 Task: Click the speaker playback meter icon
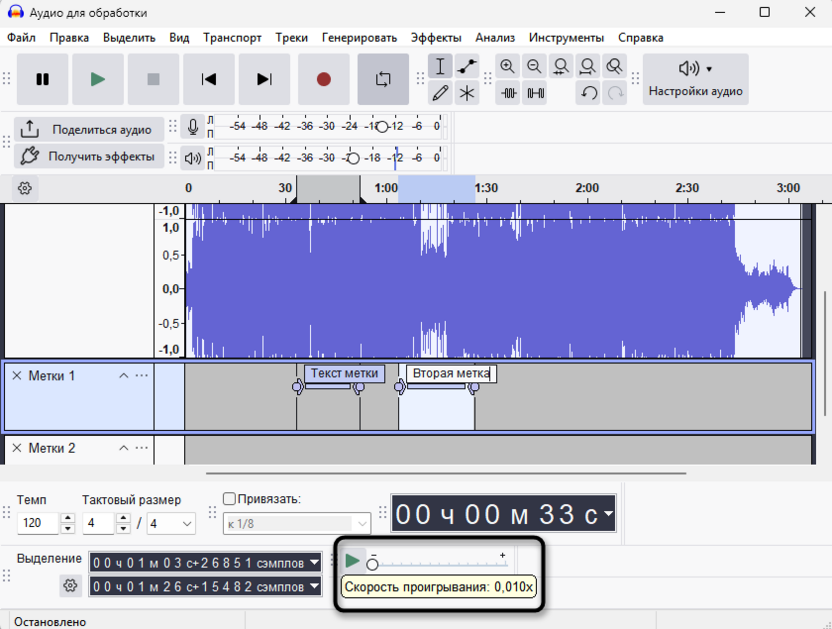tap(193, 158)
